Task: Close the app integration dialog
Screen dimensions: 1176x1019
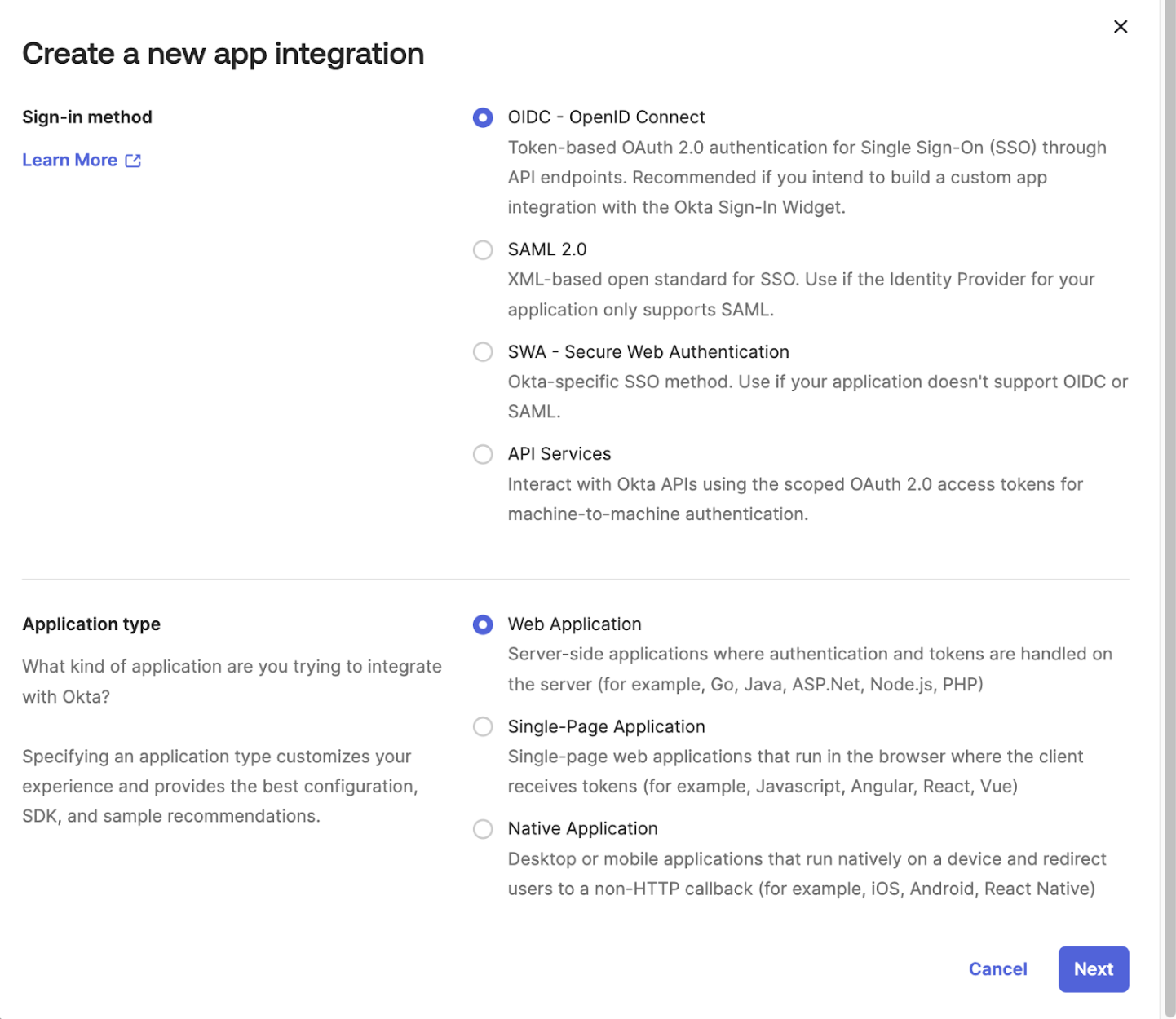Action: tap(1121, 27)
